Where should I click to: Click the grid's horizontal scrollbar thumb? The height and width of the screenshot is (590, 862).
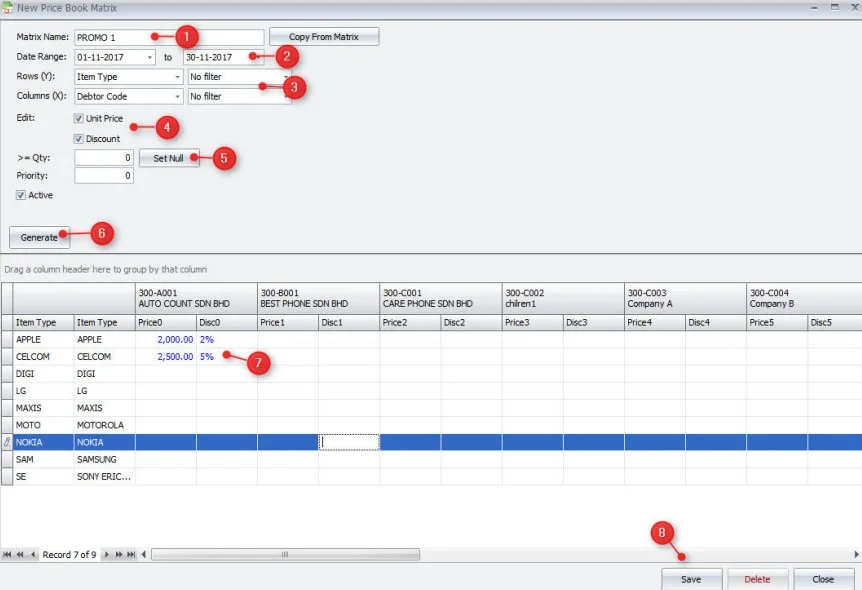tap(285, 554)
